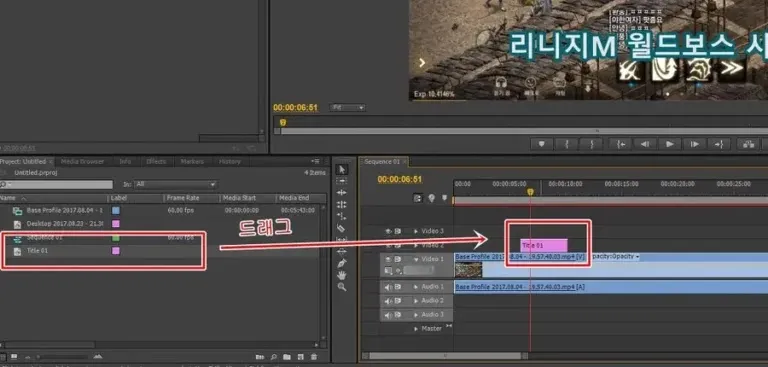Click Mark In button
The width and height of the screenshot is (768, 367).
coord(567,144)
